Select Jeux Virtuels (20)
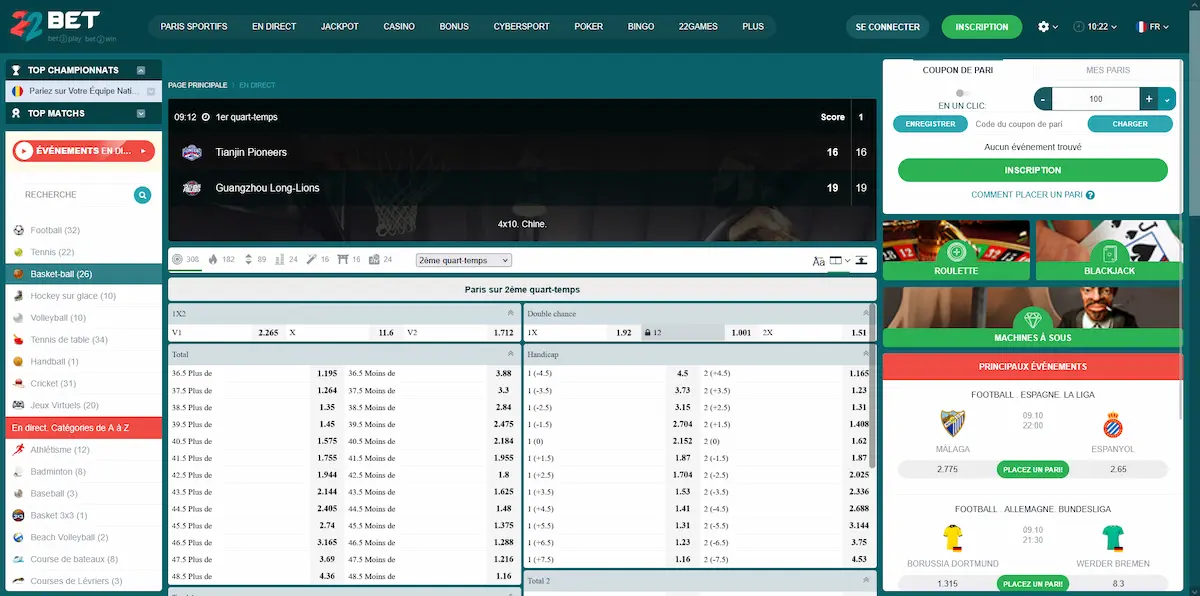The image size is (1200, 596). (83, 405)
